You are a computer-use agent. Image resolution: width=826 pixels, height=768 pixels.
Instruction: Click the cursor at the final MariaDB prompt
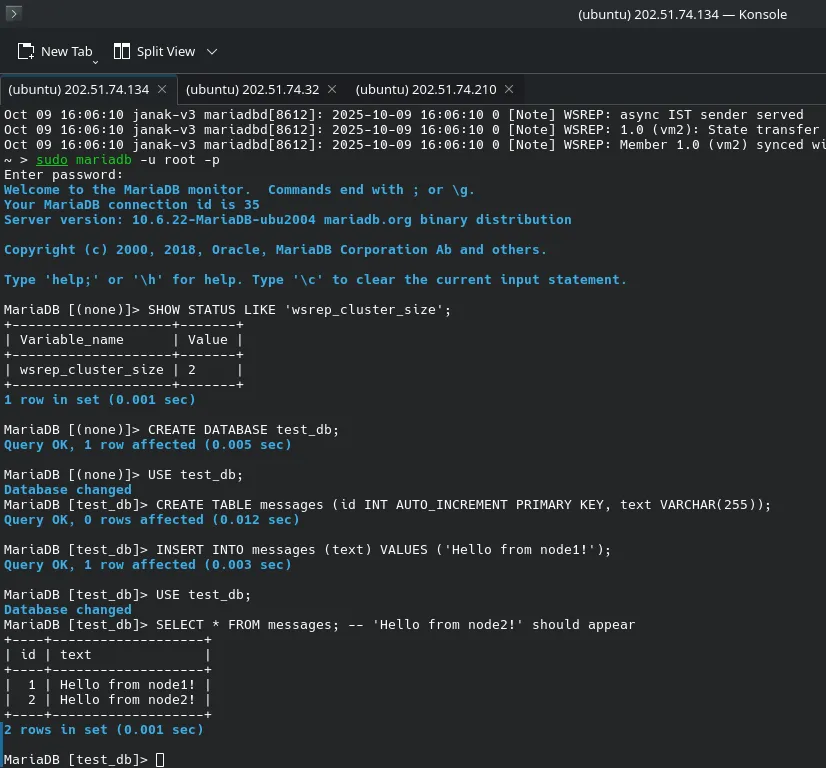(x=161, y=760)
